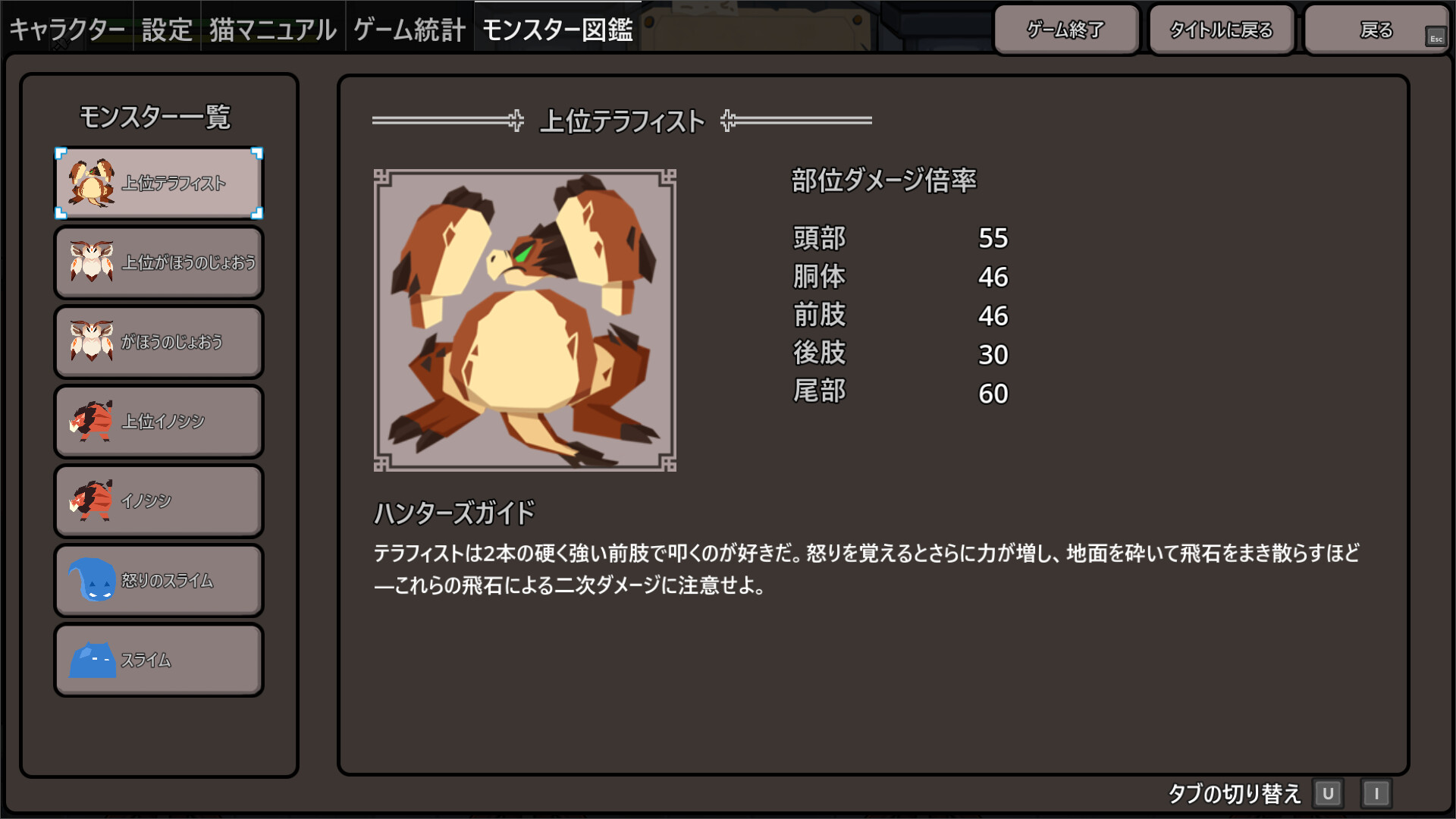
Task: Click the I key tab-switch icon
Action: [1376, 793]
